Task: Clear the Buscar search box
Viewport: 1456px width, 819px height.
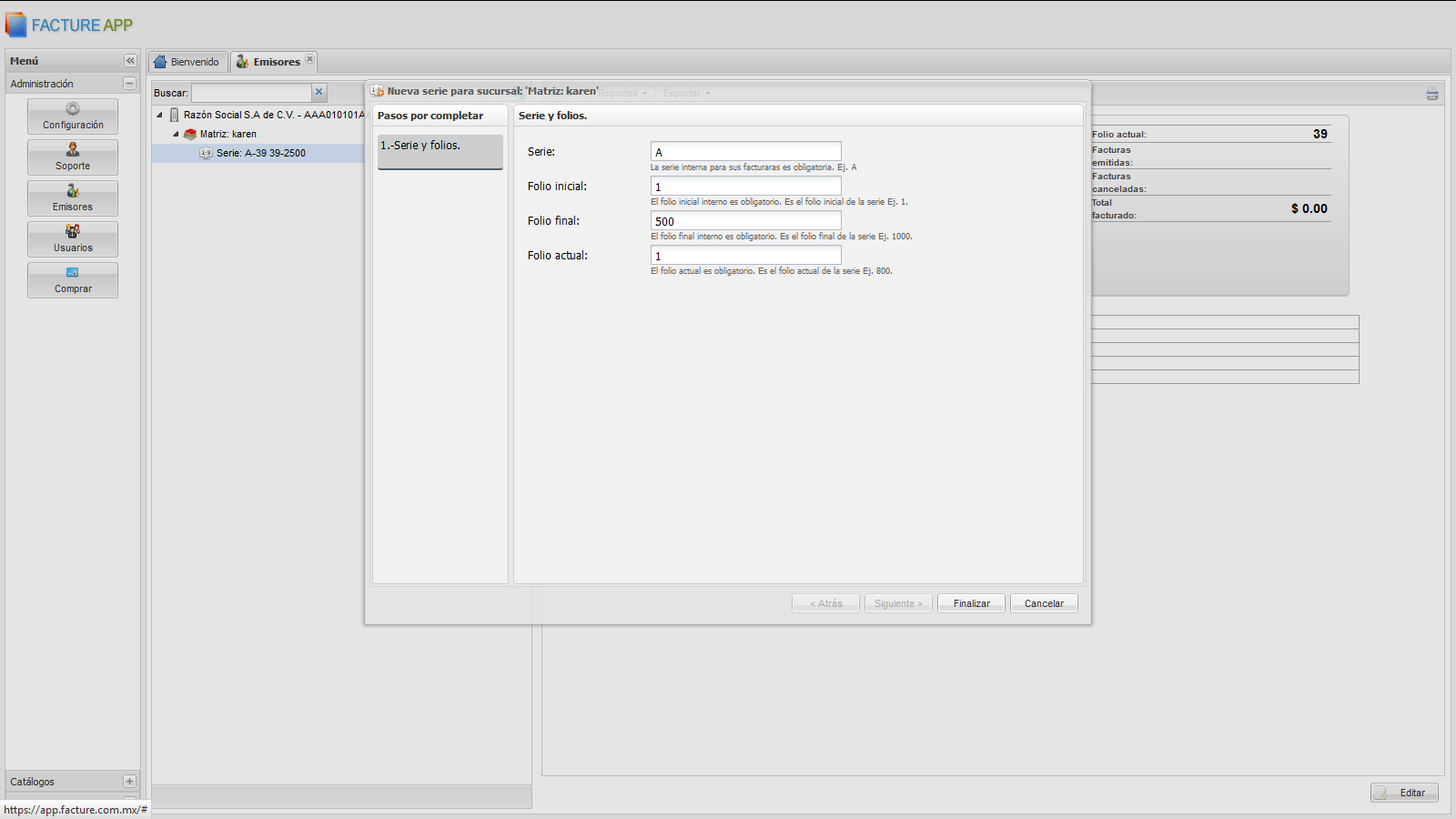Action: coord(319,92)
